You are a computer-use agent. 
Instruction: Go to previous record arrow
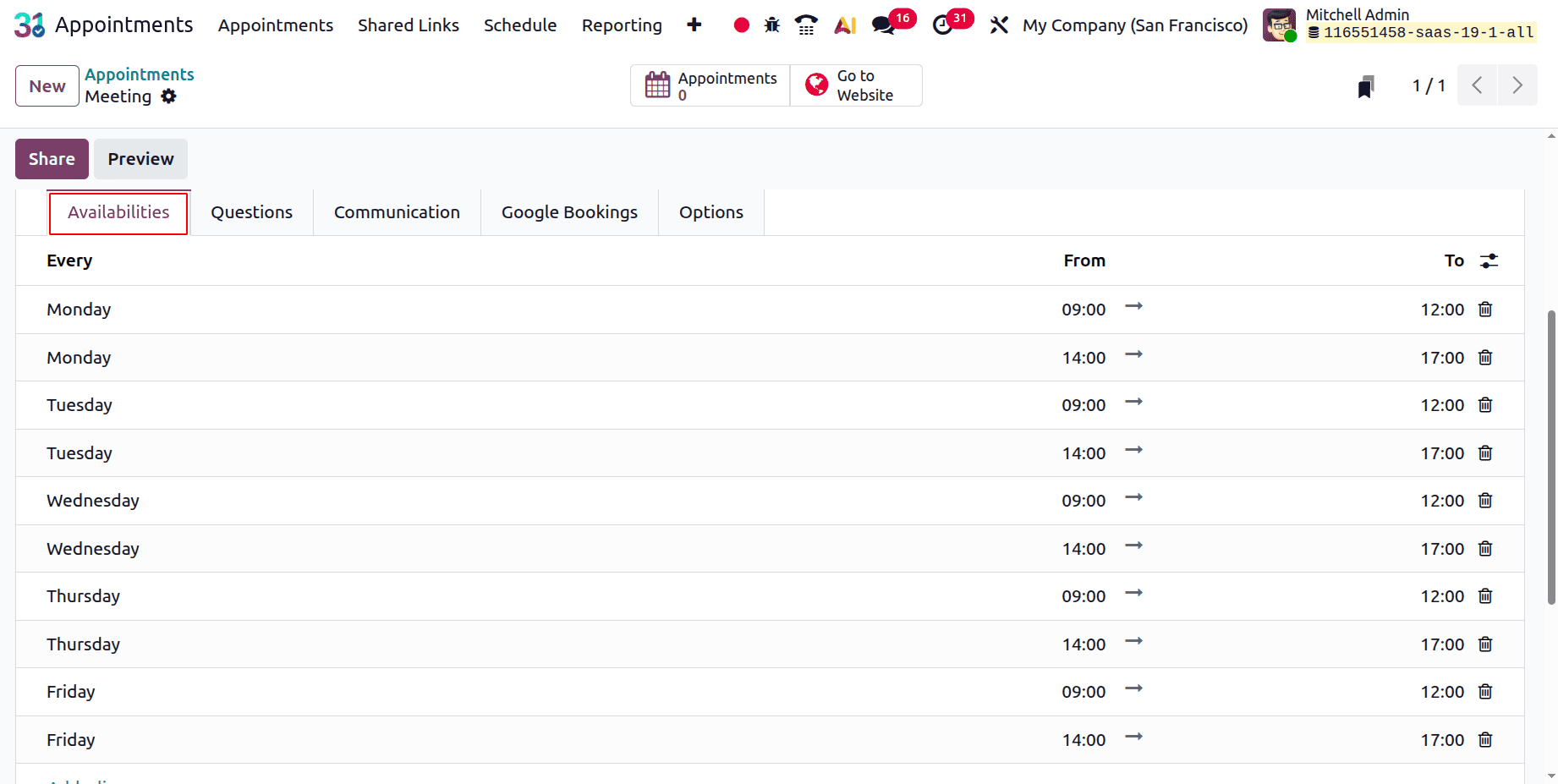coord(1478,85)
